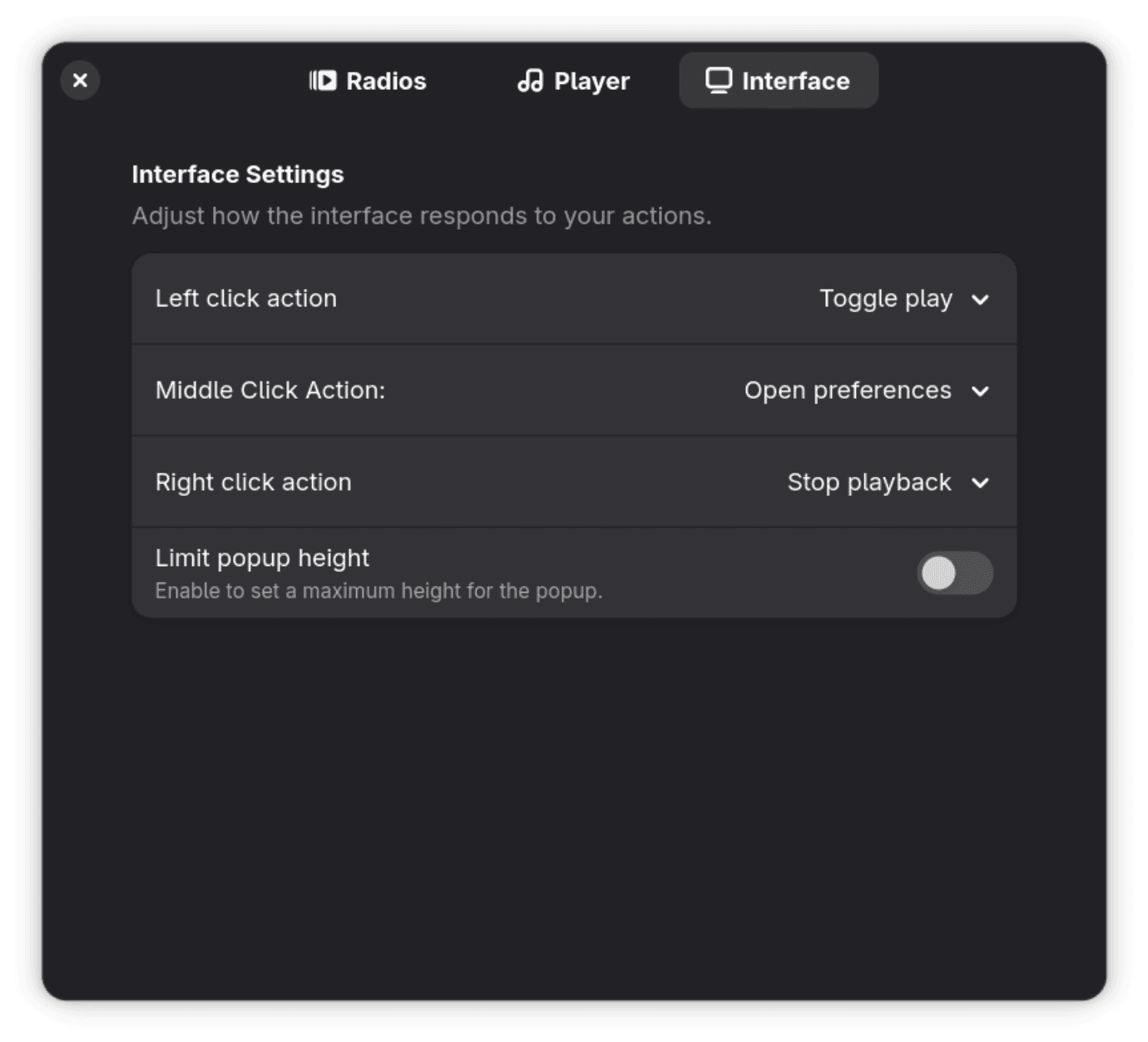Click the 'Limit popup height' label
Image resolution: width=1148 pixels, height=1042 pixels.
tap(262, 558)
